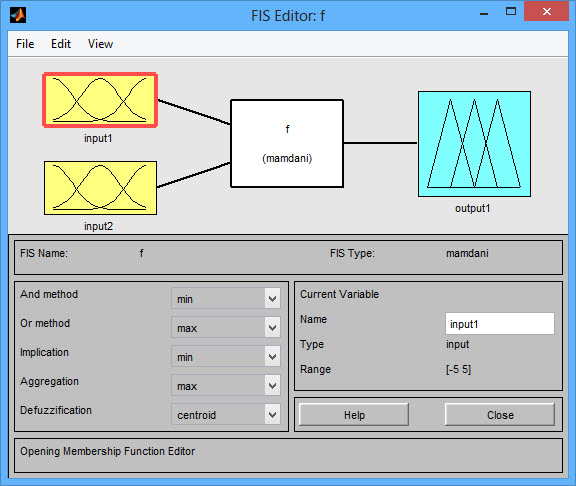The width and height of the screenshot is (576, 486).
Task: Click the MATLAB logo in the title bar
Action: (x=18, y=15)
